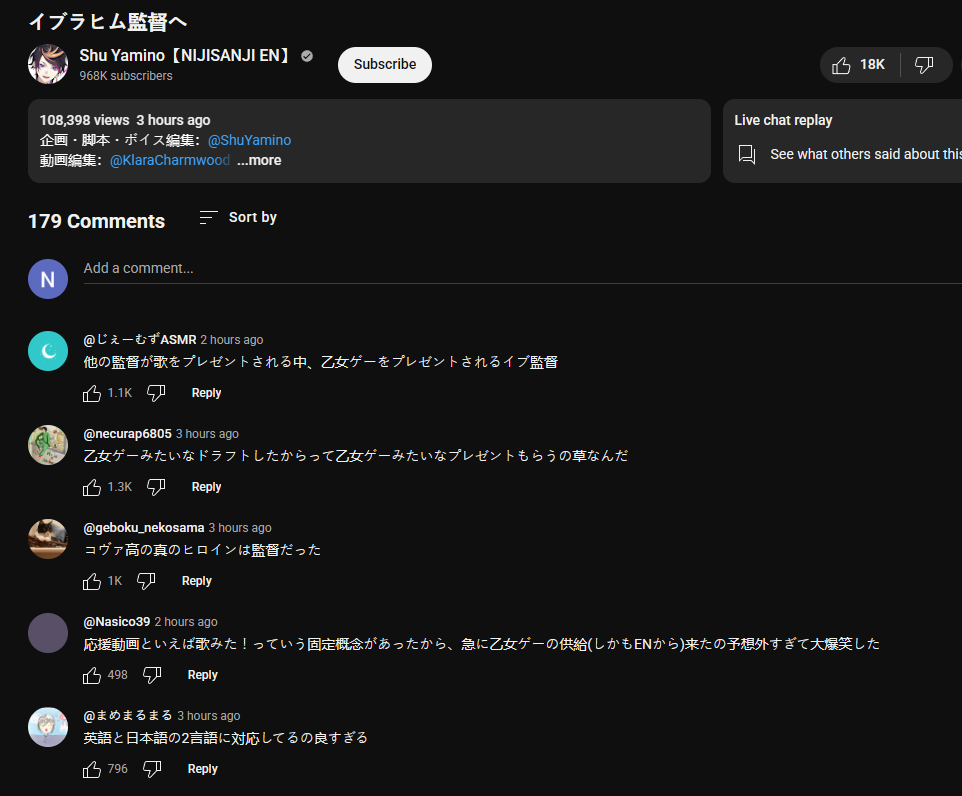
Task: Click the video title イブラヒム監督へ
Action: tap(107, 22)
